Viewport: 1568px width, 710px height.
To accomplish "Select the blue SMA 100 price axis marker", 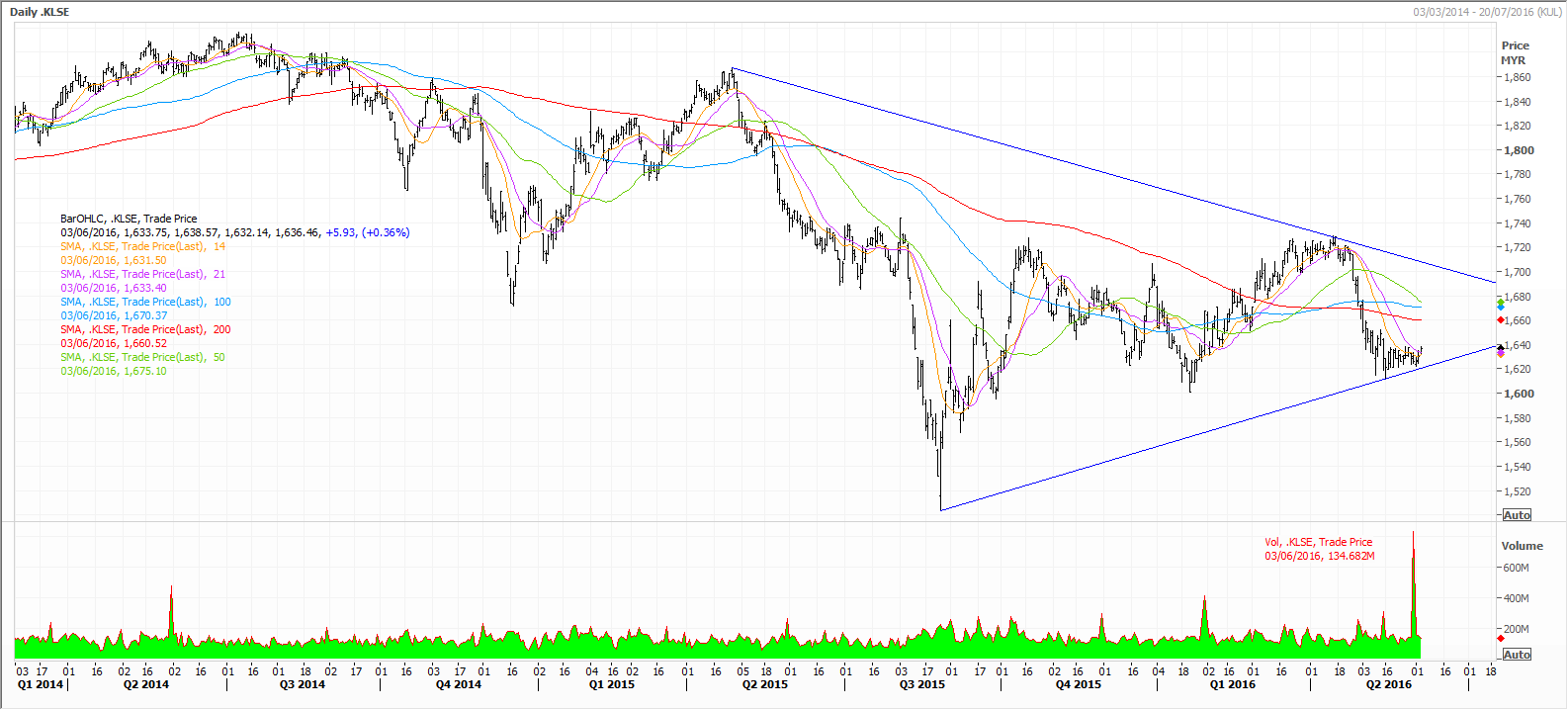I will click(1501, 308).
